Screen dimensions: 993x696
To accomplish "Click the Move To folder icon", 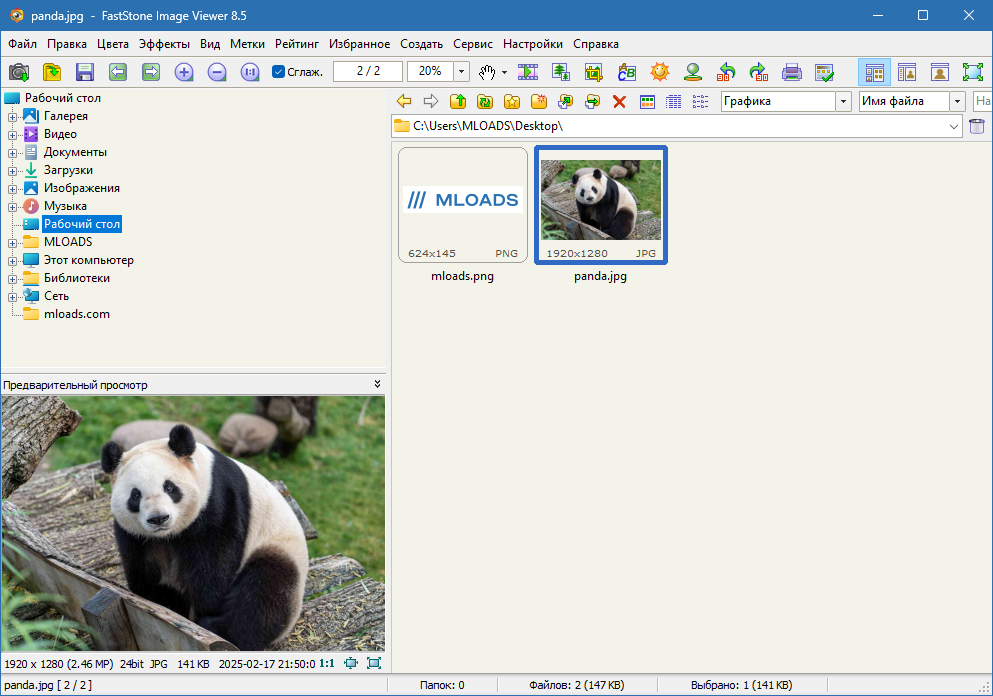I will [x=593, y=101].
